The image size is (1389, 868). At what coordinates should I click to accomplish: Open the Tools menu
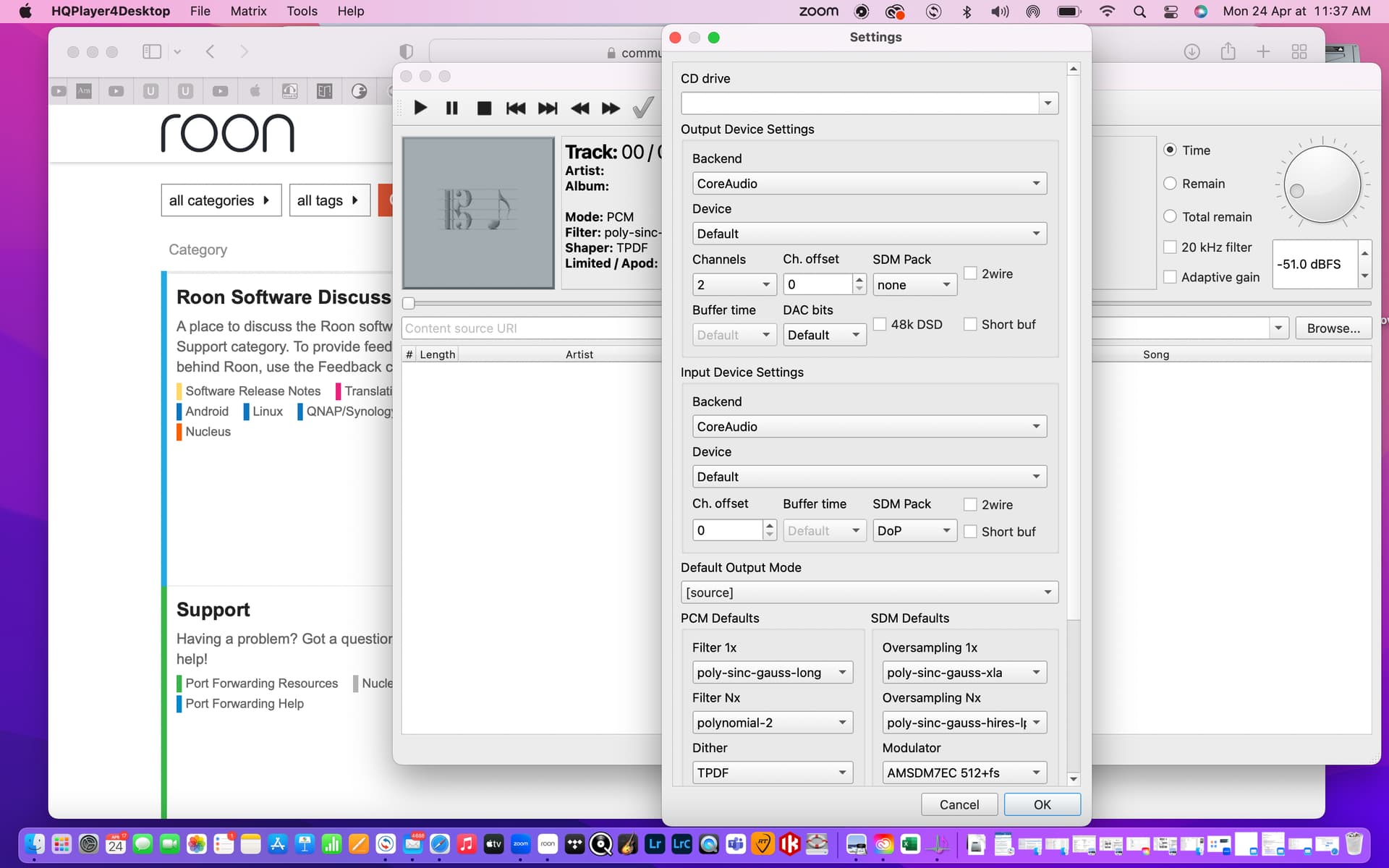(302, 11)
